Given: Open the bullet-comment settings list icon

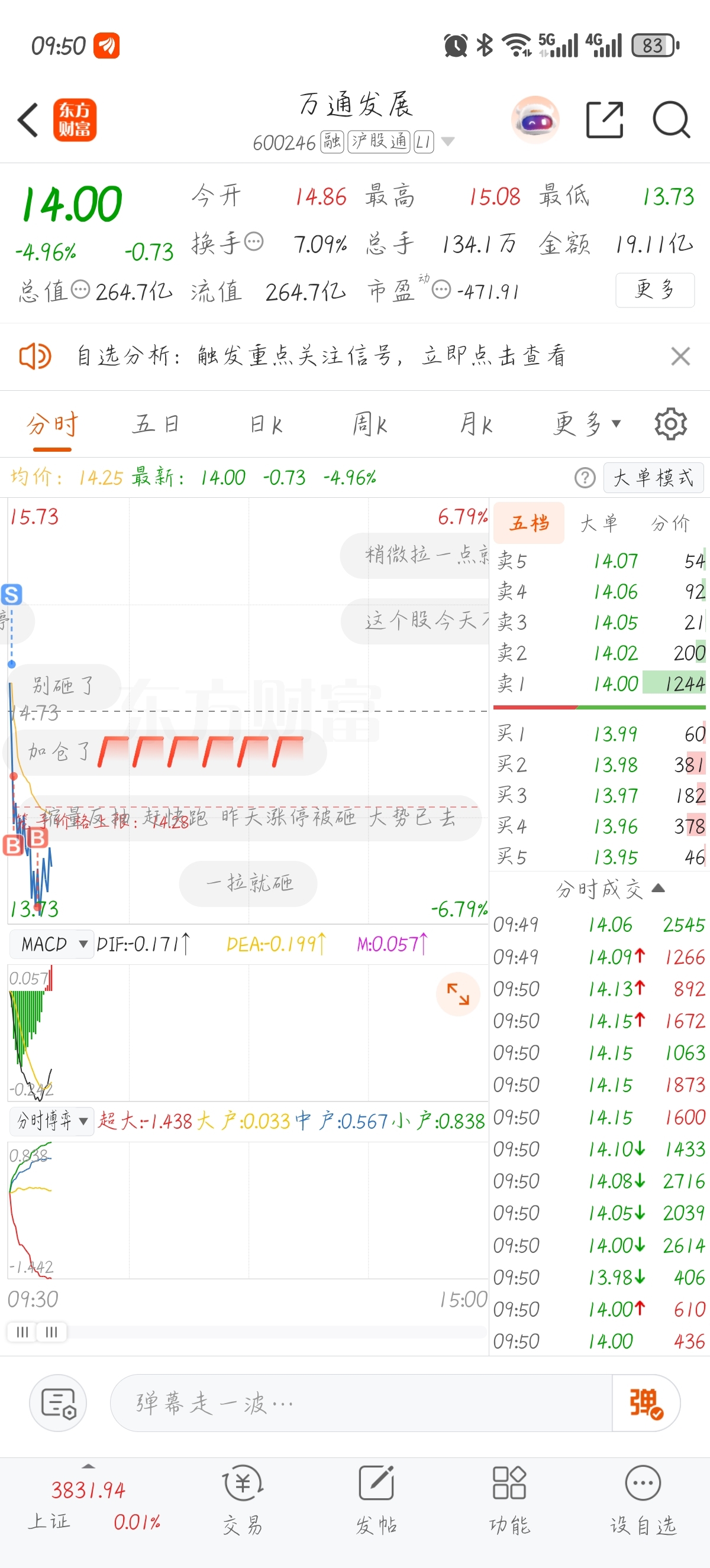Looking at the screenshot, I should coord(58,1403).
